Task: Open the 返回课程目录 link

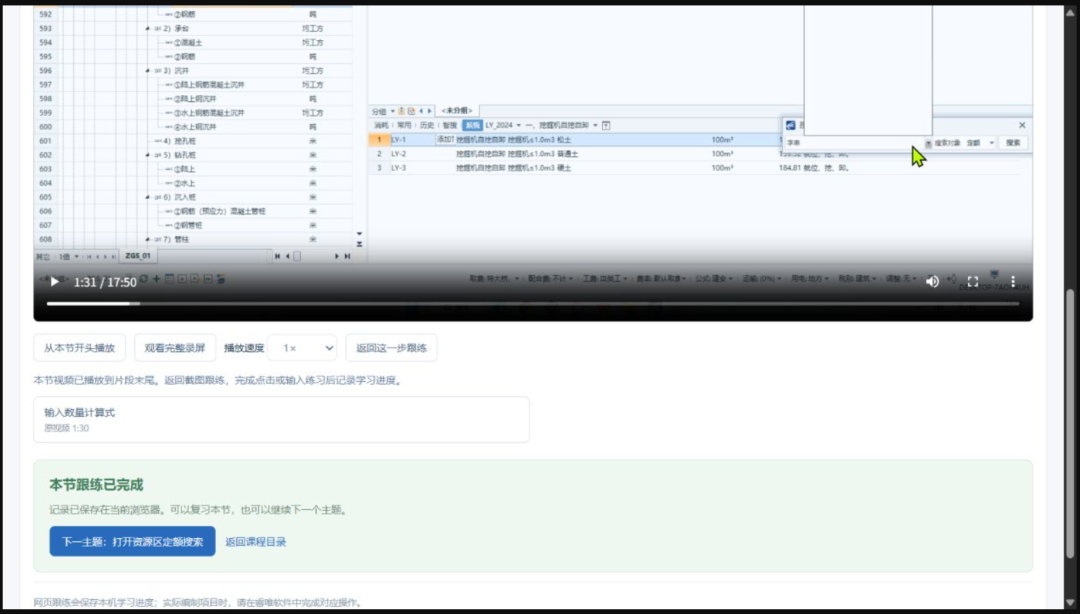Action: point(256,542)
